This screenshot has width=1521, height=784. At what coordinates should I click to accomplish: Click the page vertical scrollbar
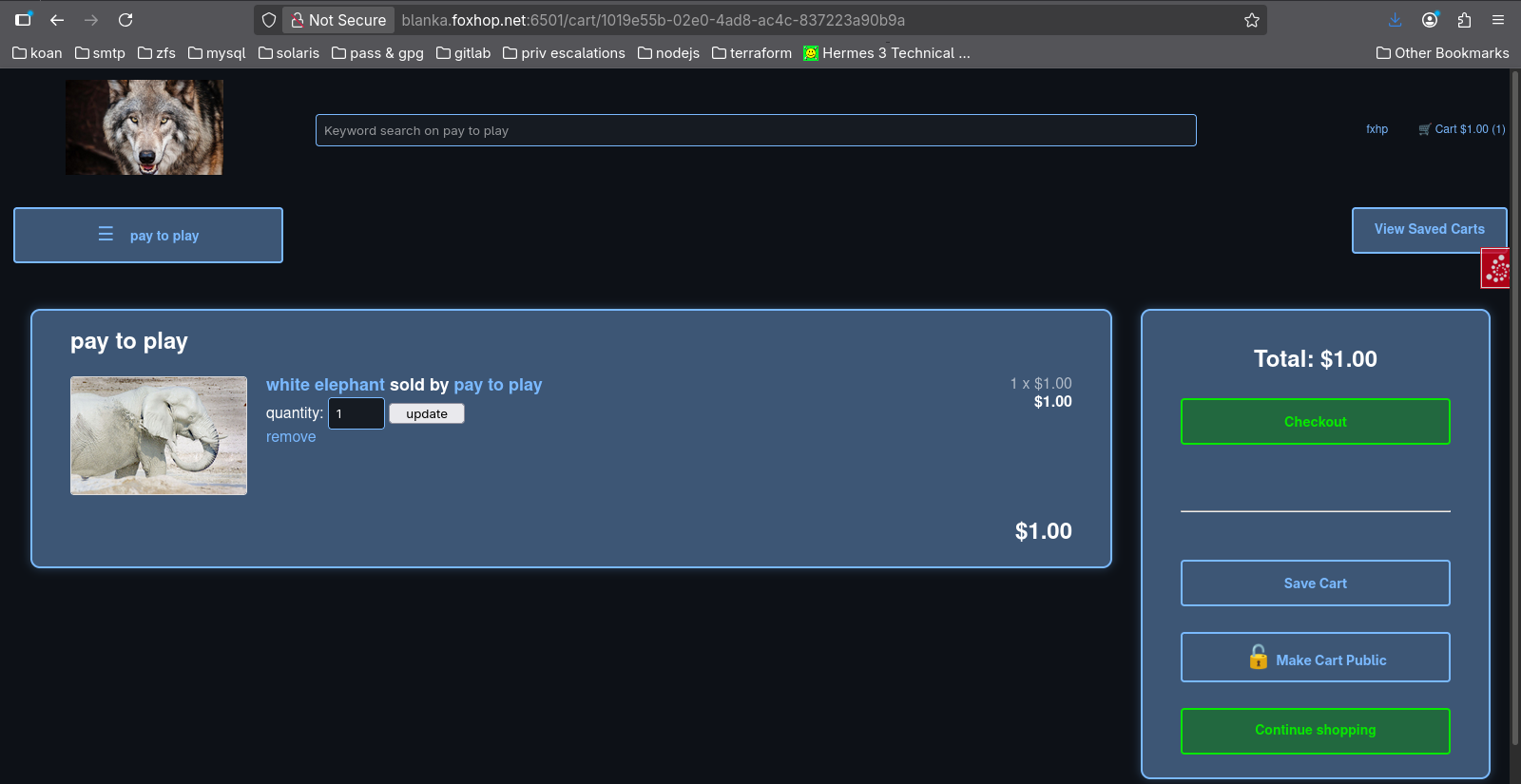coord(1514,409)
